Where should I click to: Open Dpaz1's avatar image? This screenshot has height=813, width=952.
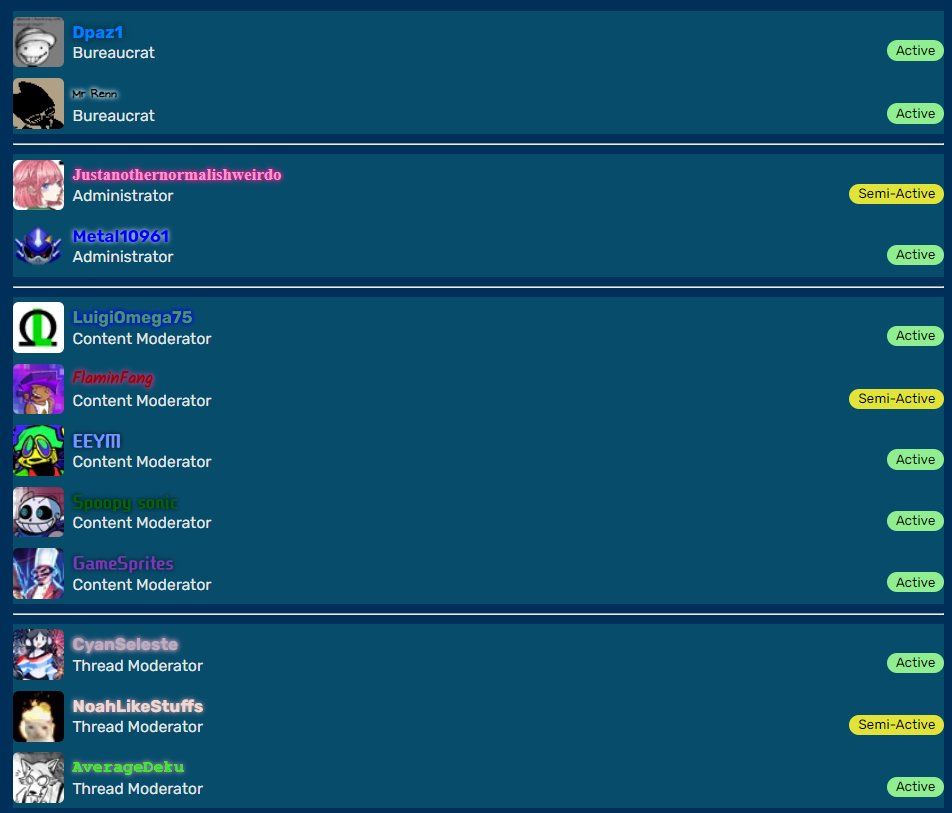[x=38, y=42]
